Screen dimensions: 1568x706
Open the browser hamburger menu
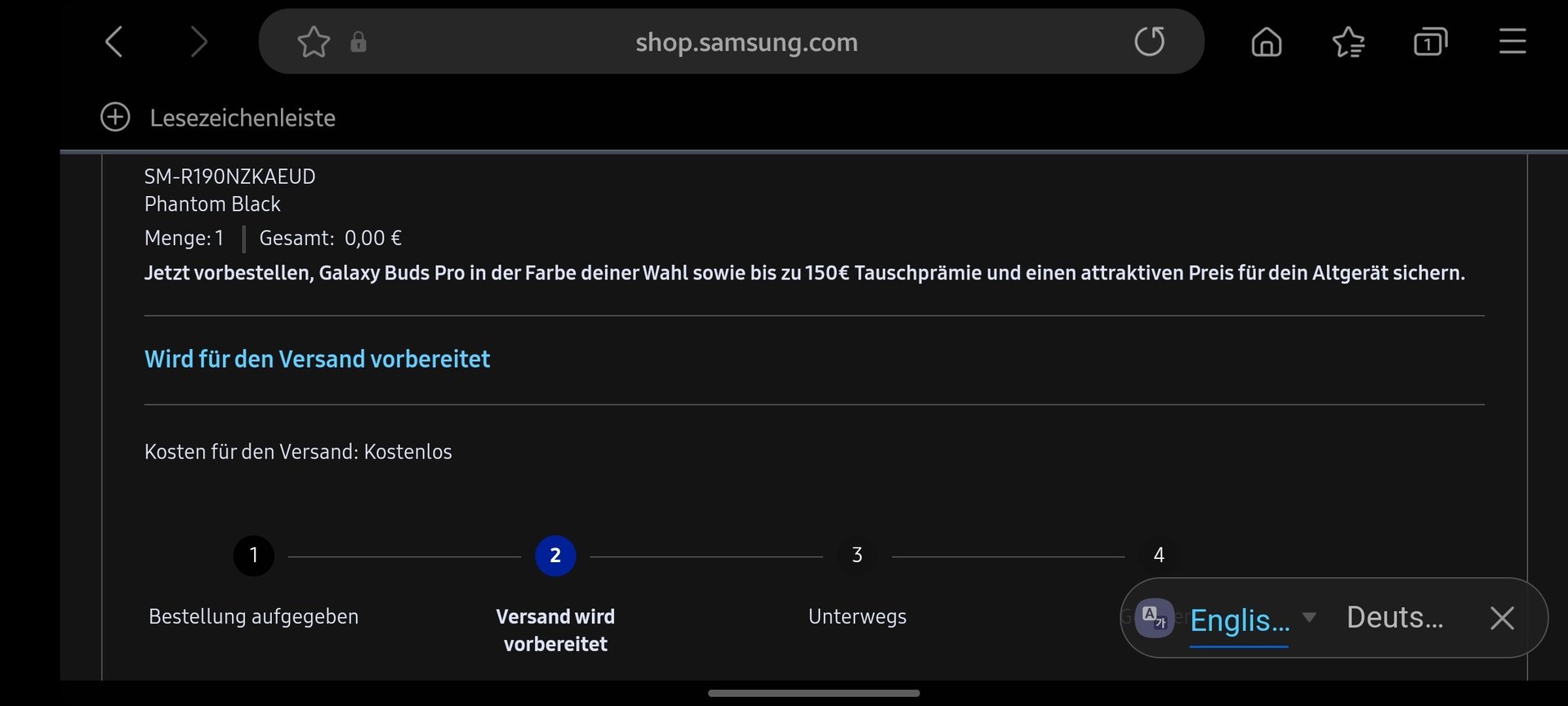(x=1512, y=42)
